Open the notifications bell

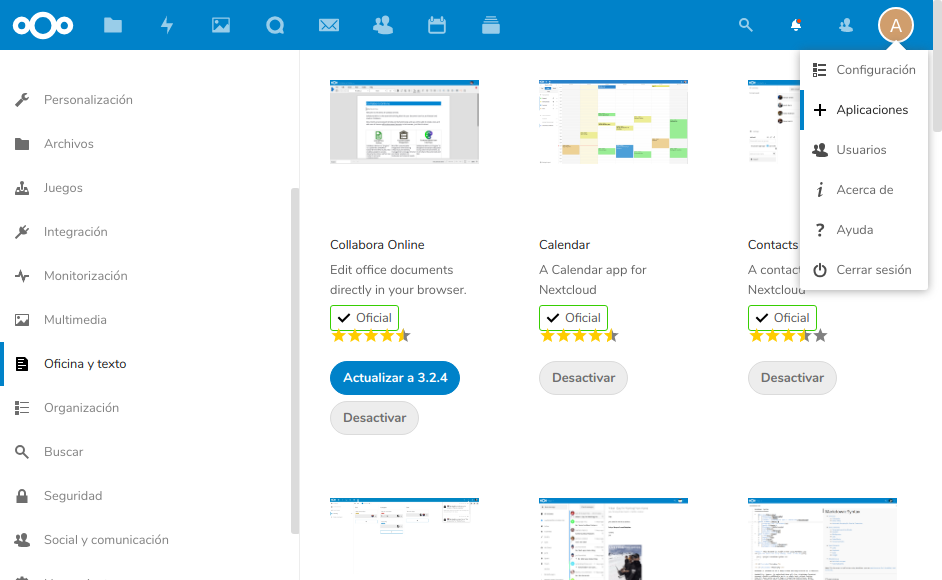tap(796, 25)
